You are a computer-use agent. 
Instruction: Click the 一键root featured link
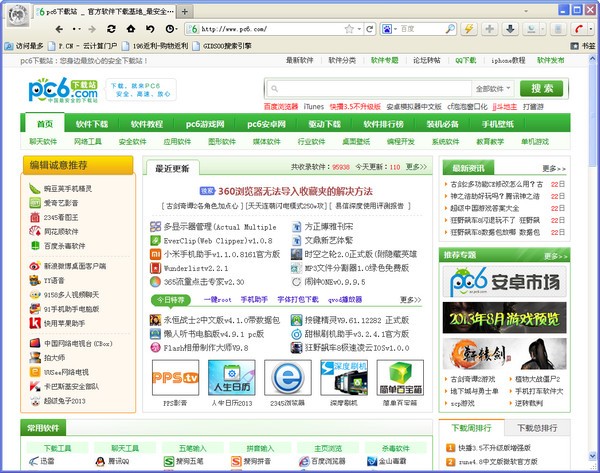pos(217,300)
